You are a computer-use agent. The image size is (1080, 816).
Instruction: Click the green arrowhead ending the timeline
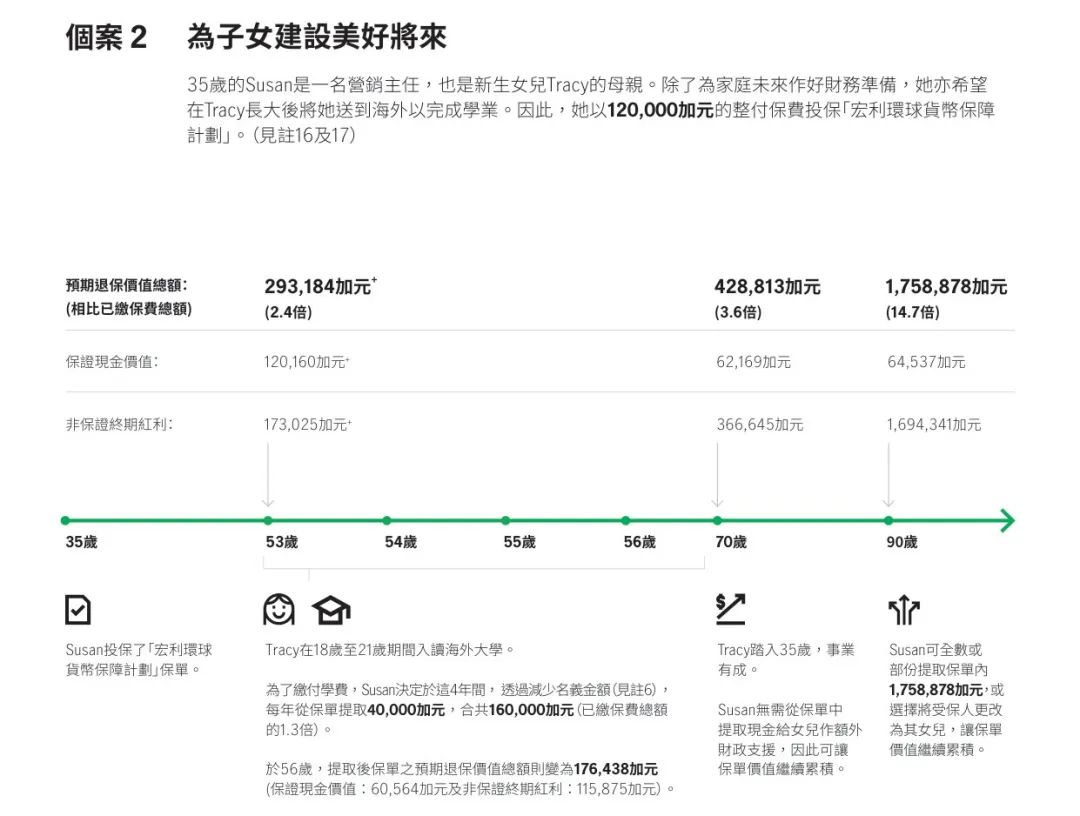[x=1006, y=521]
